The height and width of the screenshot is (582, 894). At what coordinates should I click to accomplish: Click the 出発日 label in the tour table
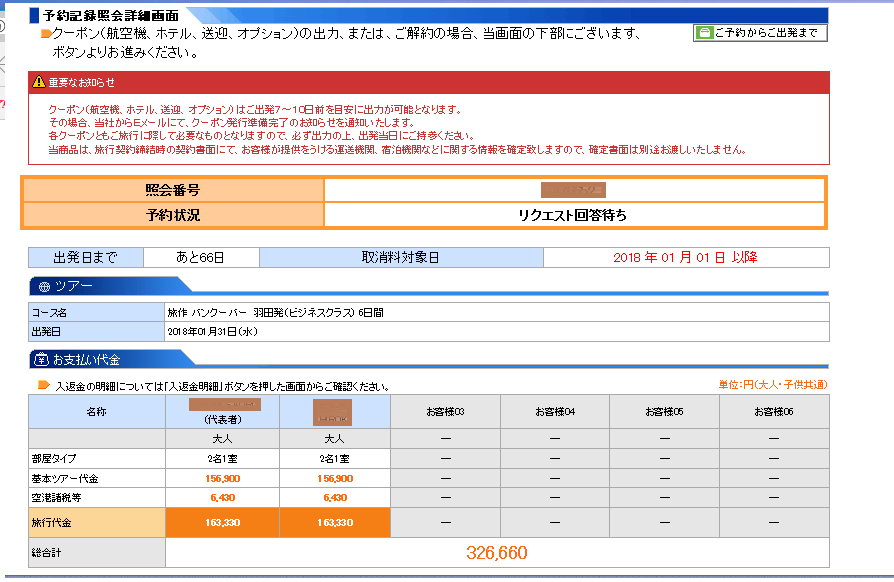click(46, 331)
